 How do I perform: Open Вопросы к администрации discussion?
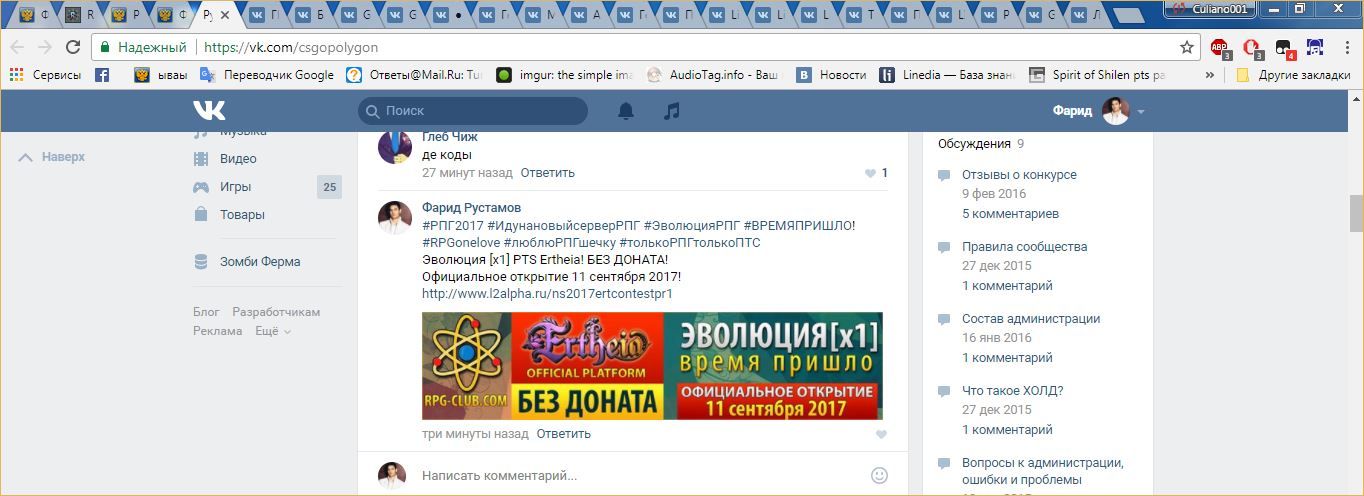click(1043, 471)
